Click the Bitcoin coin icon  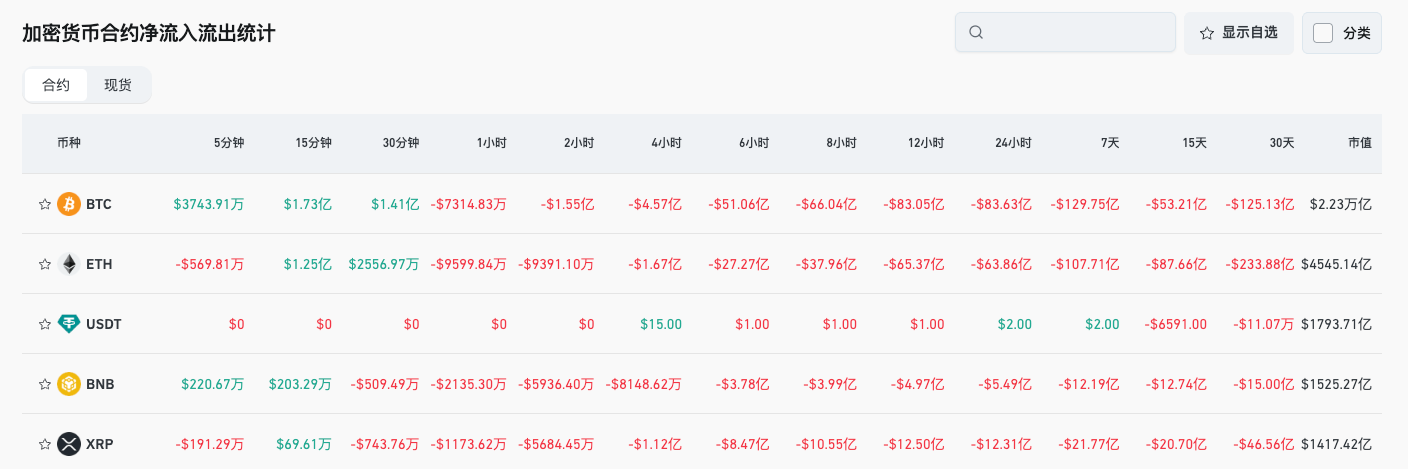point(69,204)
